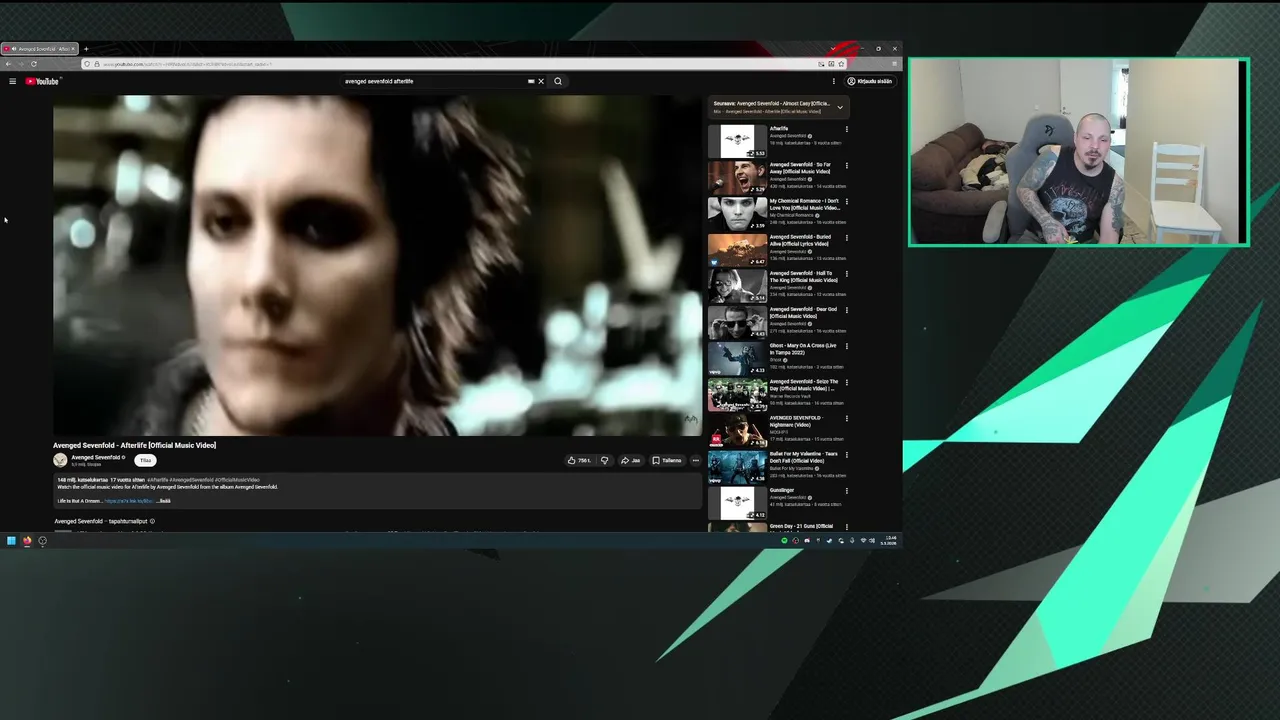Open I Don't Love You video thumbnail

[x=737, y=214]
